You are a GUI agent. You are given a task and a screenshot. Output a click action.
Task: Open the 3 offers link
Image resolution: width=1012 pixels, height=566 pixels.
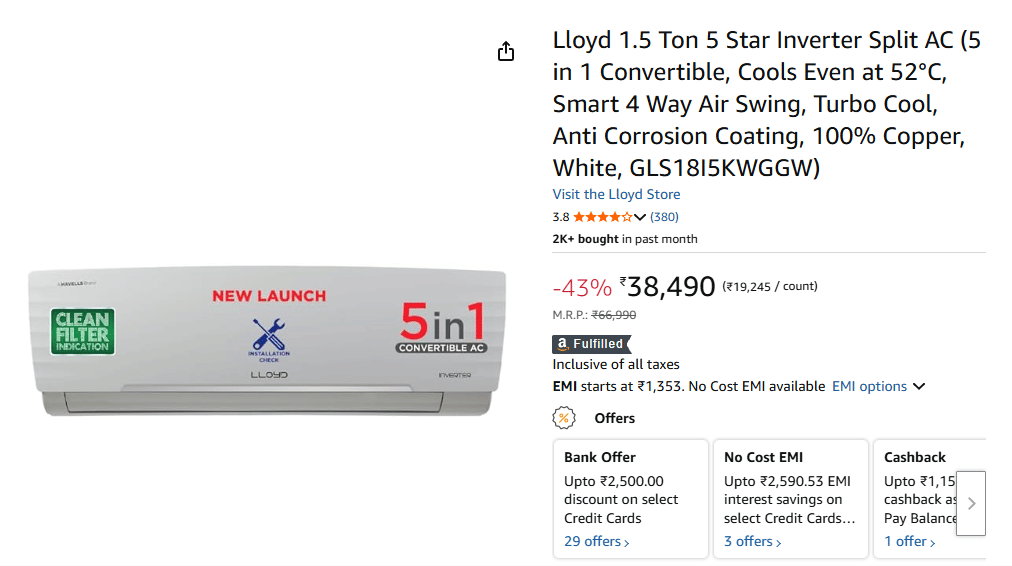click(x=752, y=541)
